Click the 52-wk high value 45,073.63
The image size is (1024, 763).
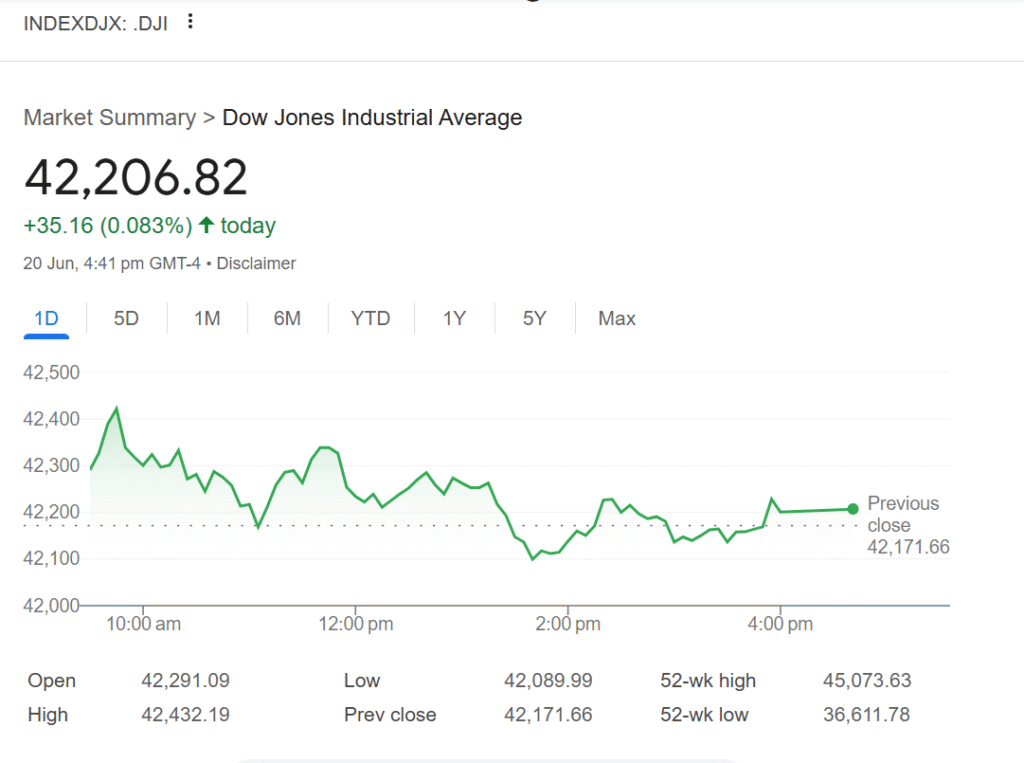(867, 681)
